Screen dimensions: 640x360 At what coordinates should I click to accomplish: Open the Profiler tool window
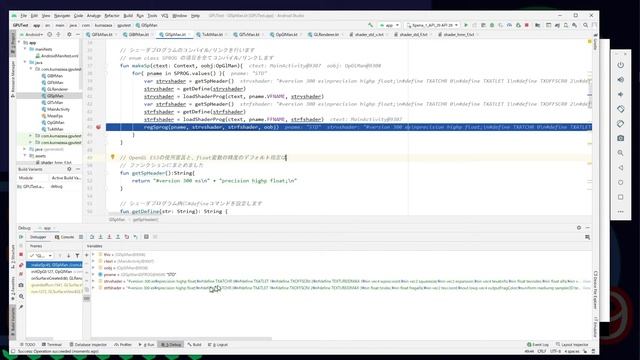tap(123, 345)
